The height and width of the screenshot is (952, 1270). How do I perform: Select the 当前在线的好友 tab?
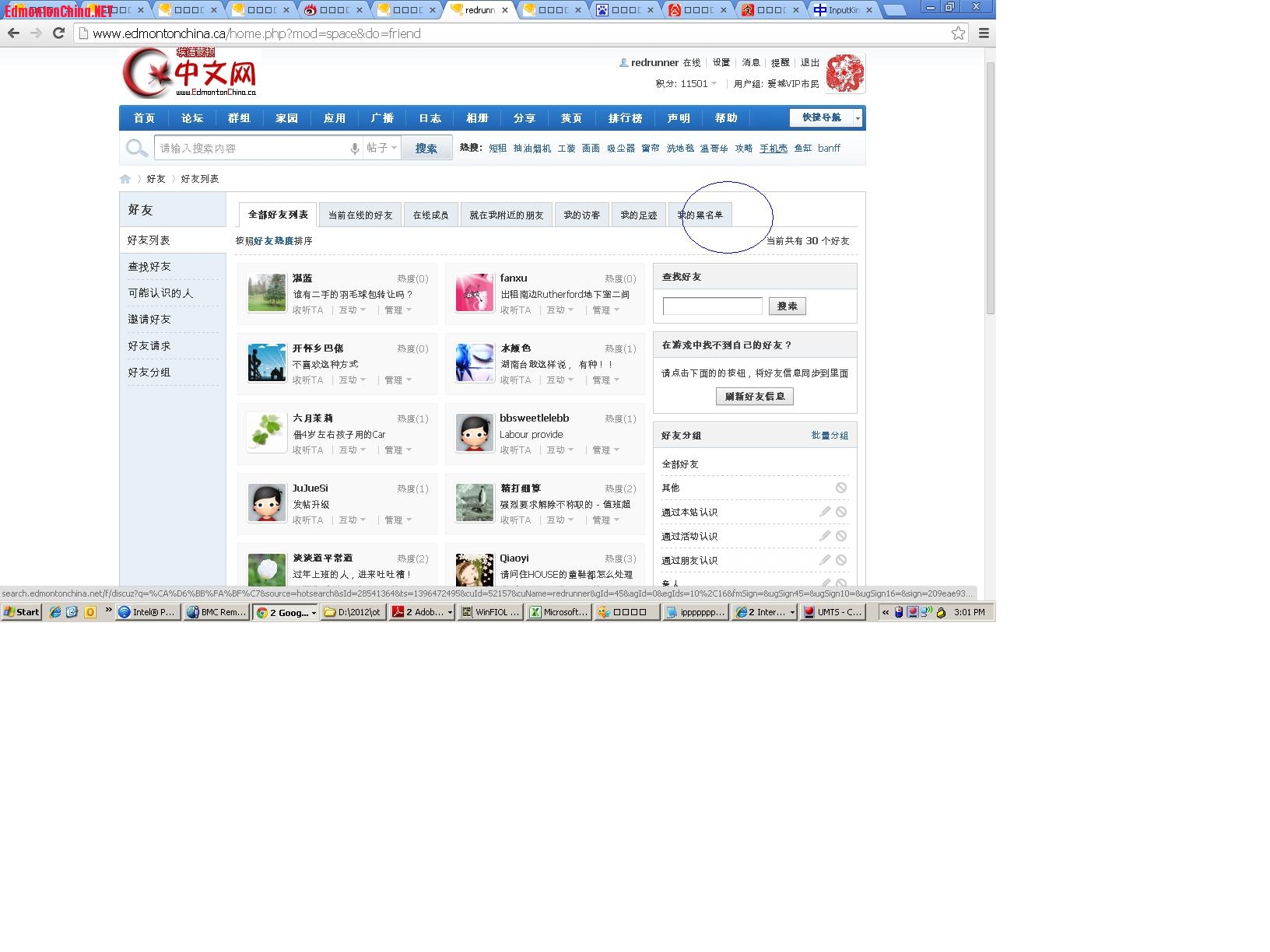pyautogui.click(x=360, y=215)
